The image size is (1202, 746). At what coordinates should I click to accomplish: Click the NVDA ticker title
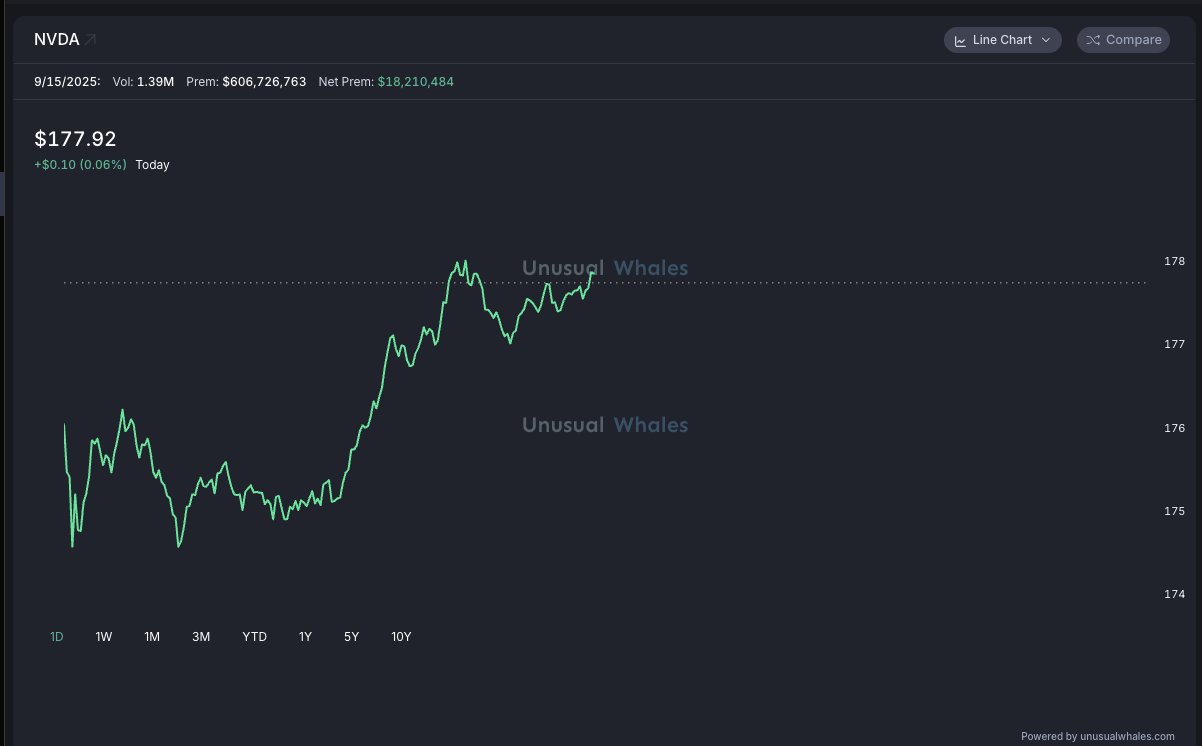point(56,39)
